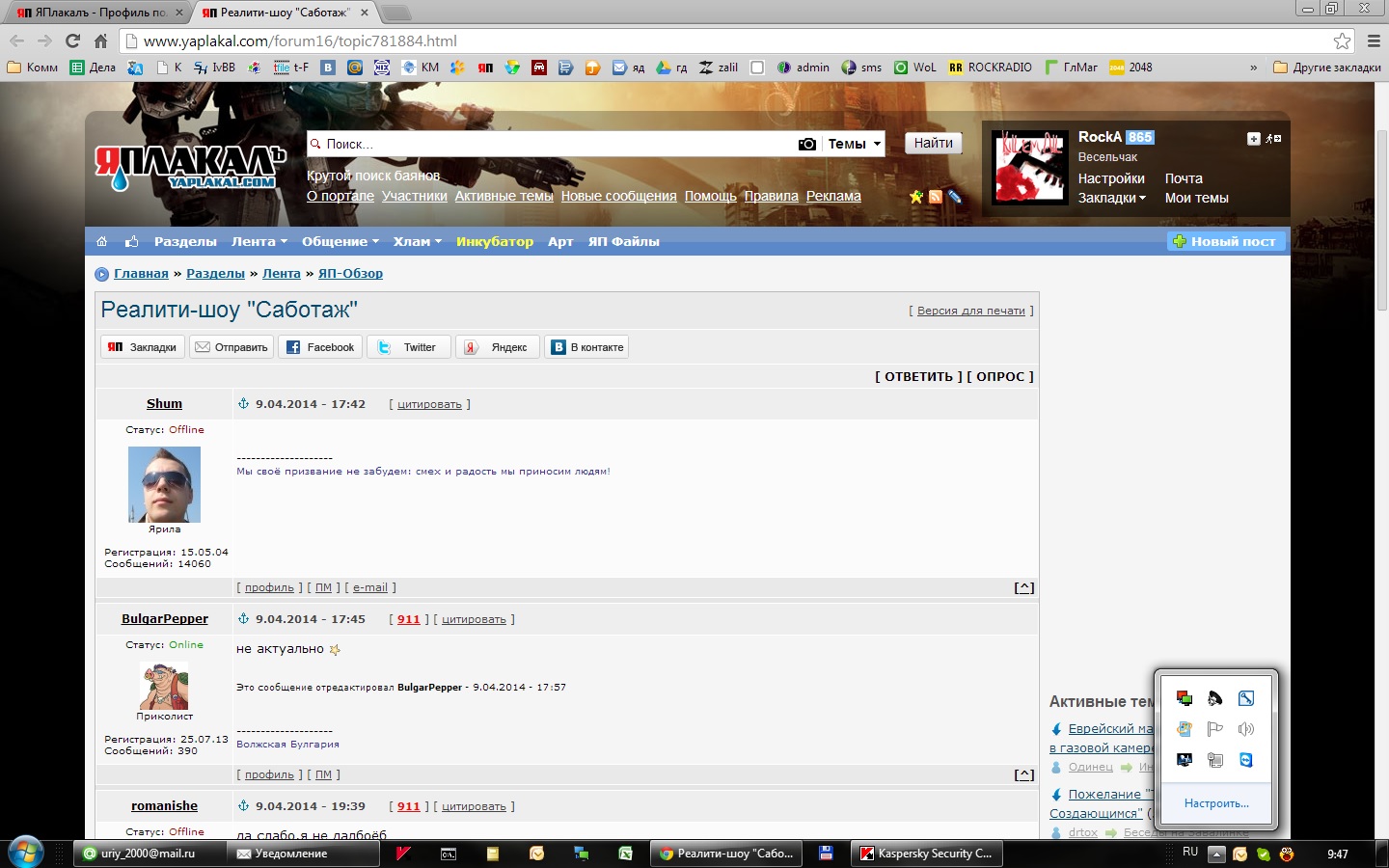
Task: Reload the page with Chrome refresh icon
Action: (72, 41)
